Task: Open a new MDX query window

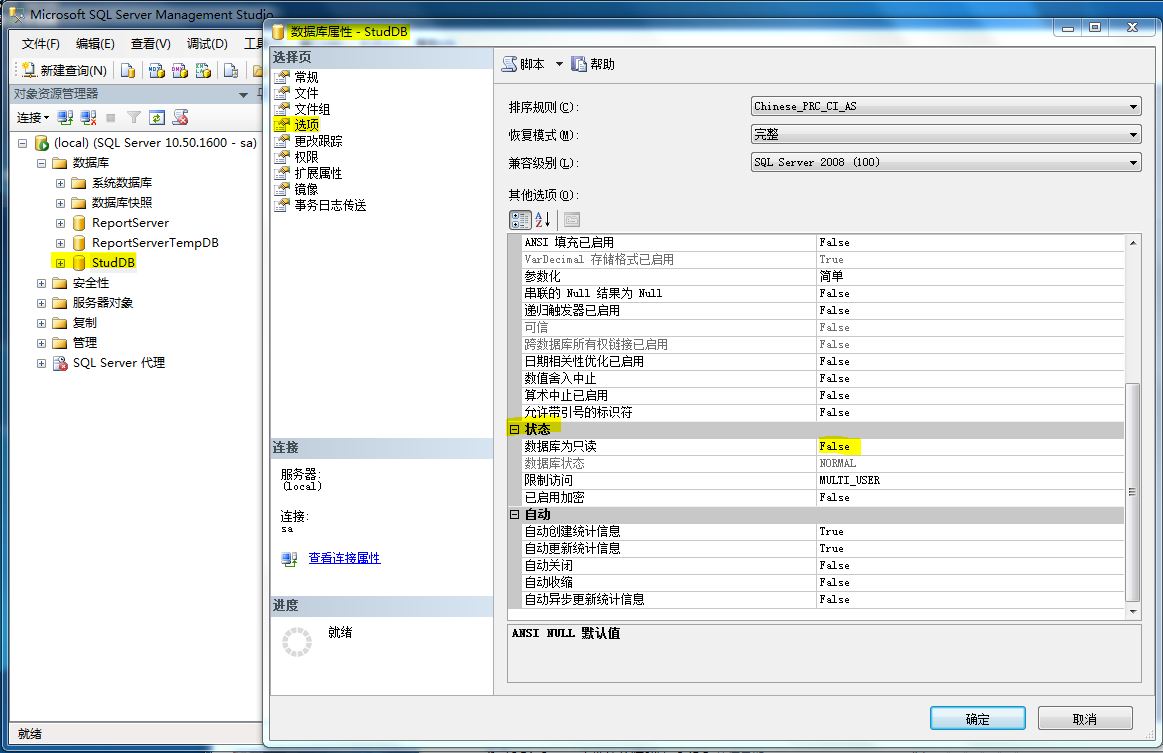Action: (x=155, y=71)
